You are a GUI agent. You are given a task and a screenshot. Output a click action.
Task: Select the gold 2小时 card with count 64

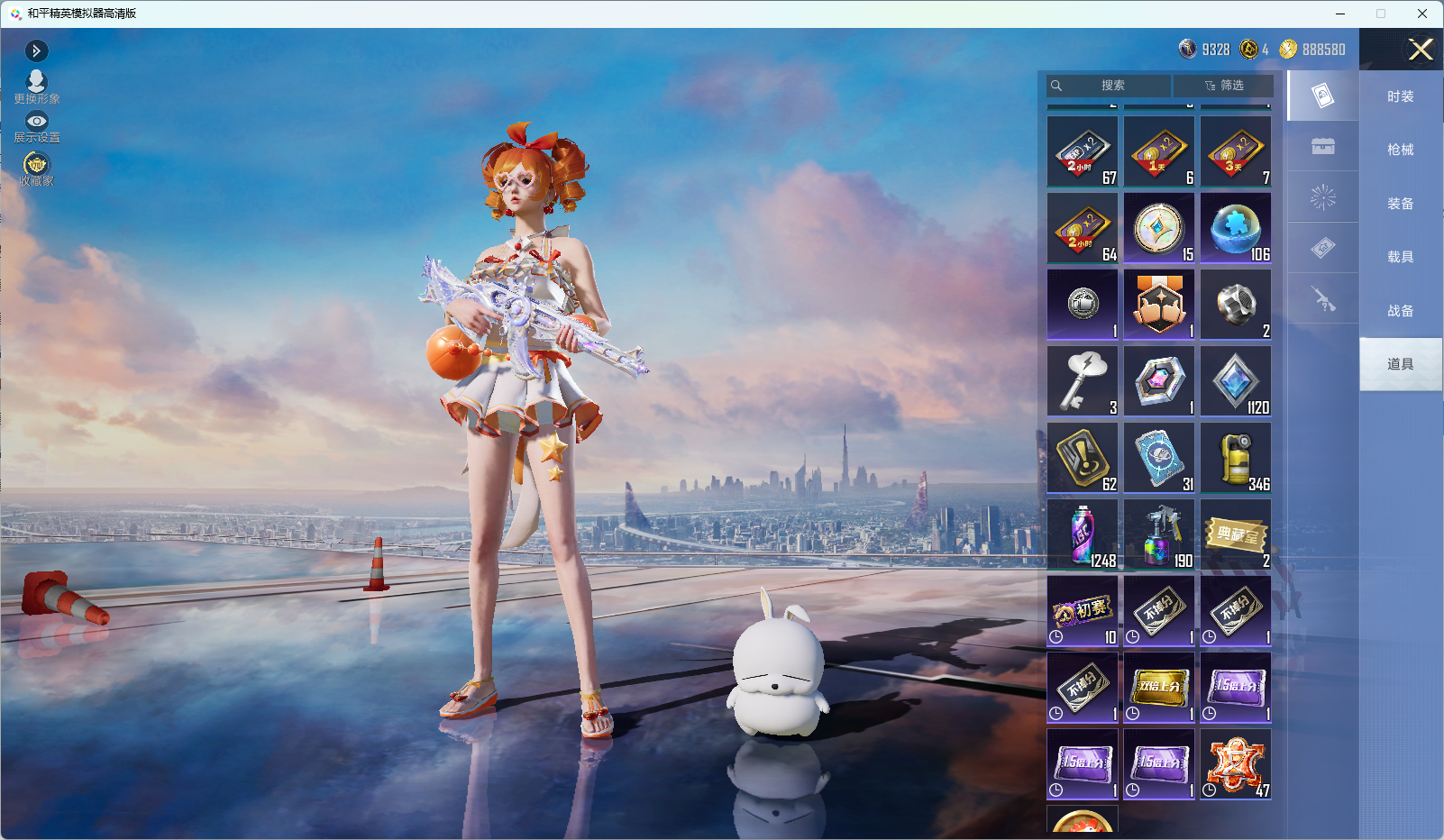point(1083,228)
